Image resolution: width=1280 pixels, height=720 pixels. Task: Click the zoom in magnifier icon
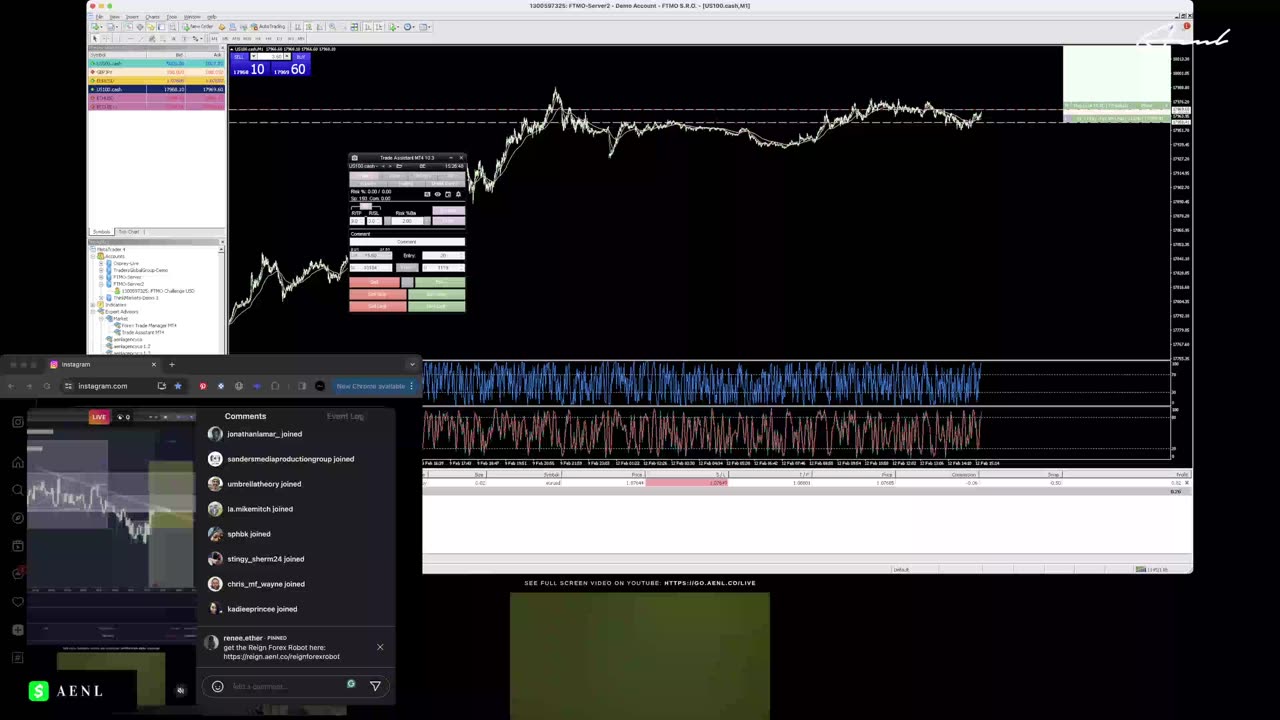(332, 27)
